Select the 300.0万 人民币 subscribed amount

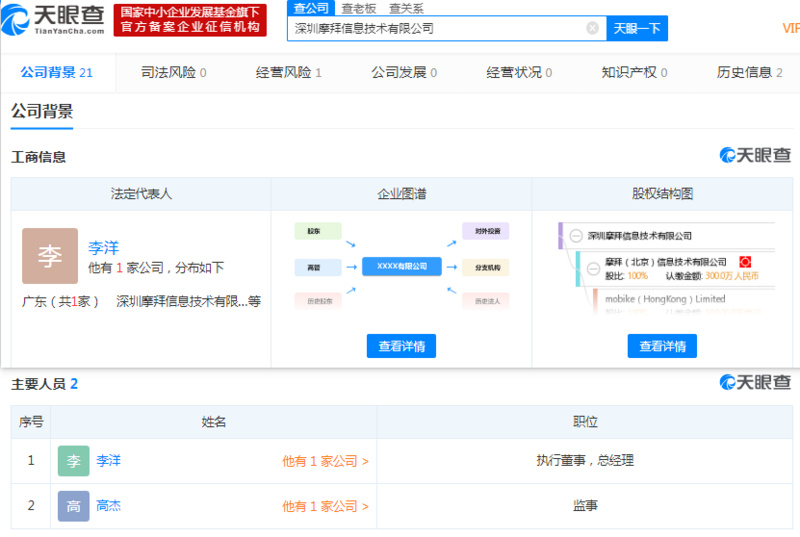732,276
